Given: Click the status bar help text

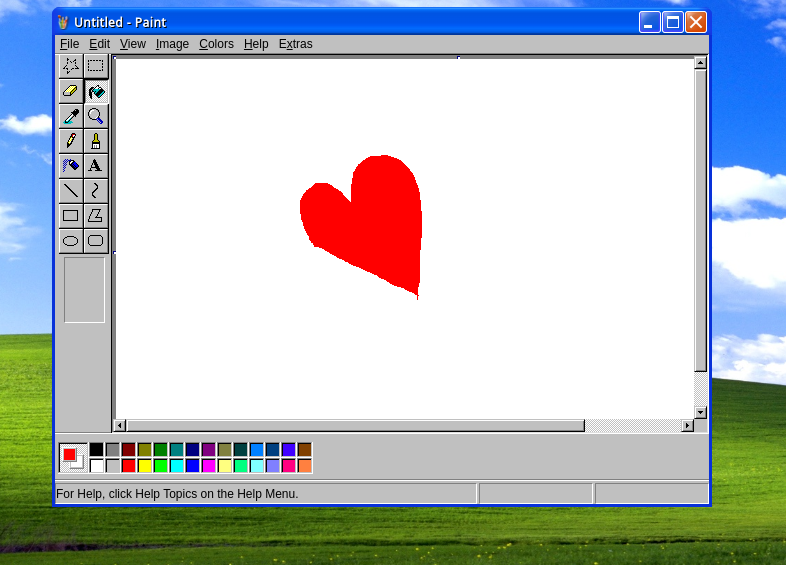Looking at the screenshot, I should [177, 494].
